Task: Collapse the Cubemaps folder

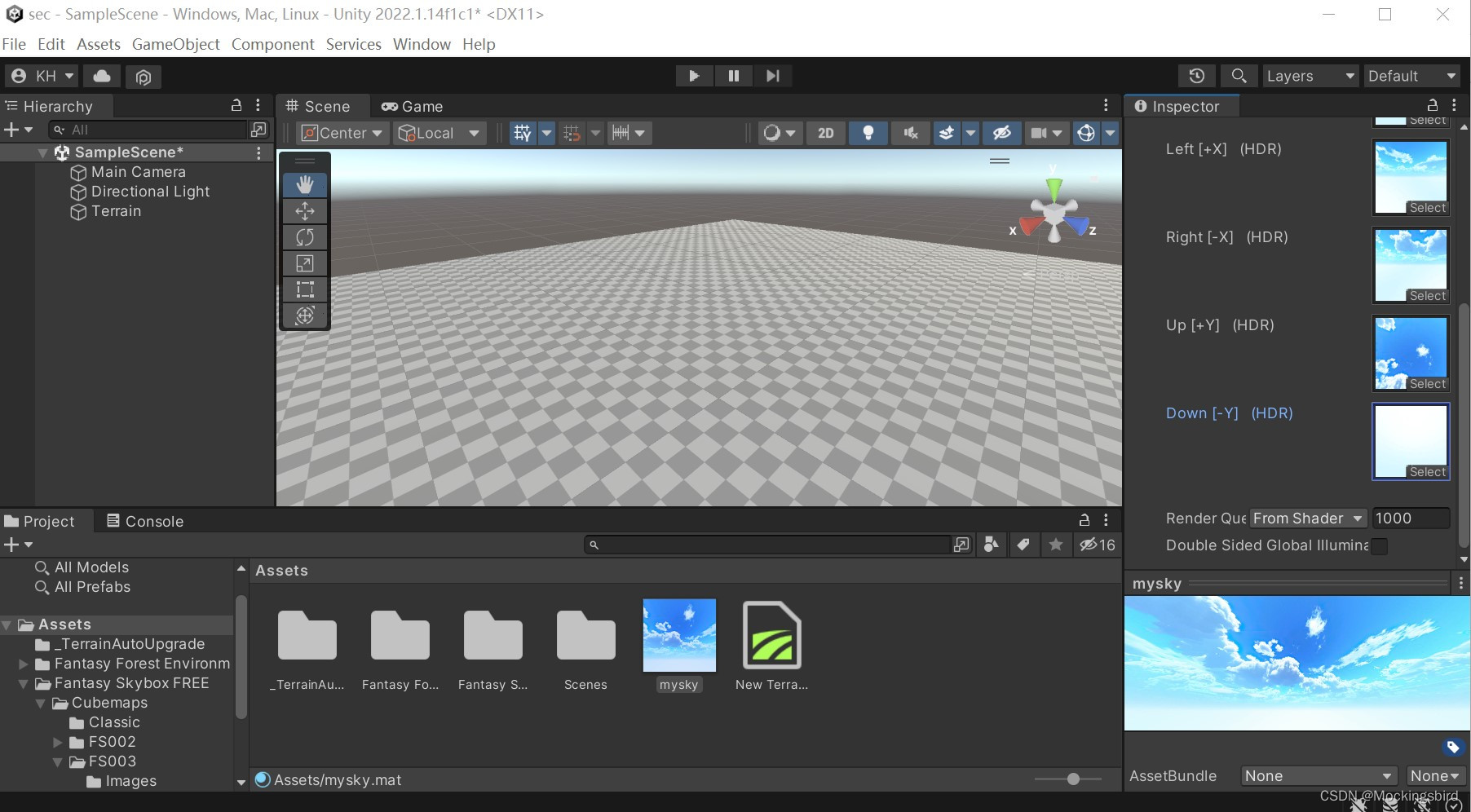Action: (40, 704)
